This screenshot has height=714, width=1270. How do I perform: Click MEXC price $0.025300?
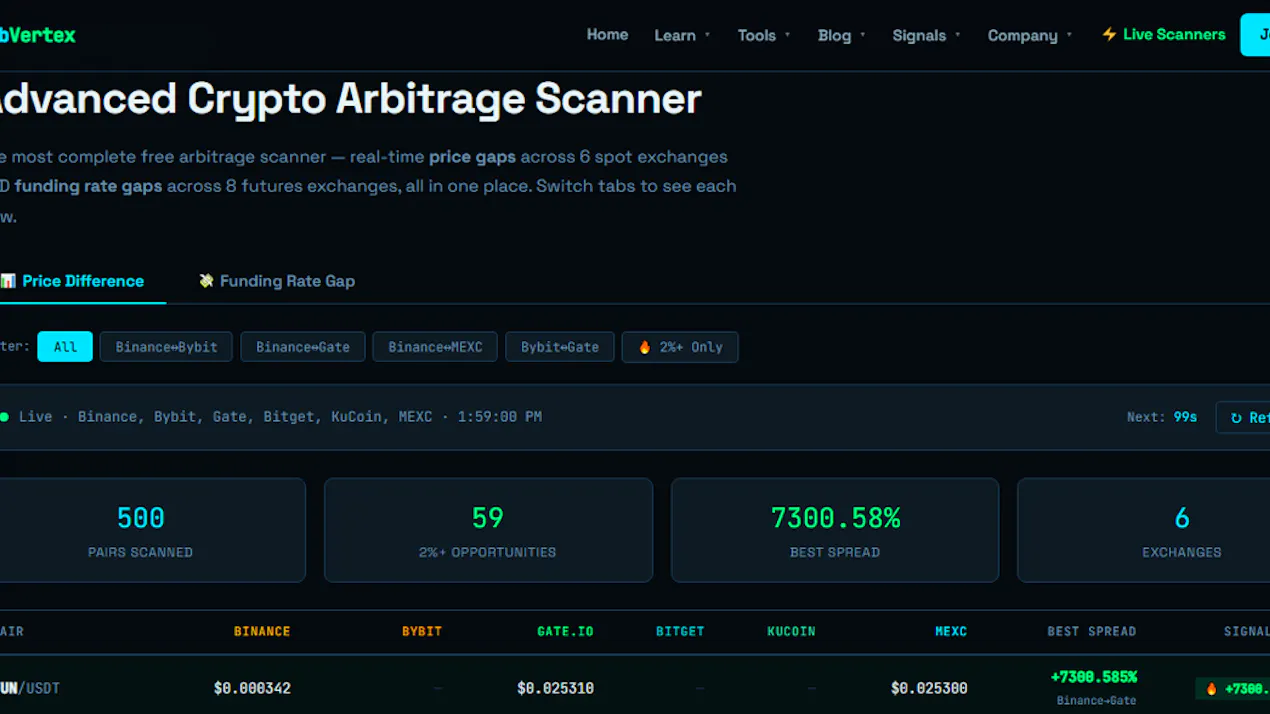pos(929,688)
